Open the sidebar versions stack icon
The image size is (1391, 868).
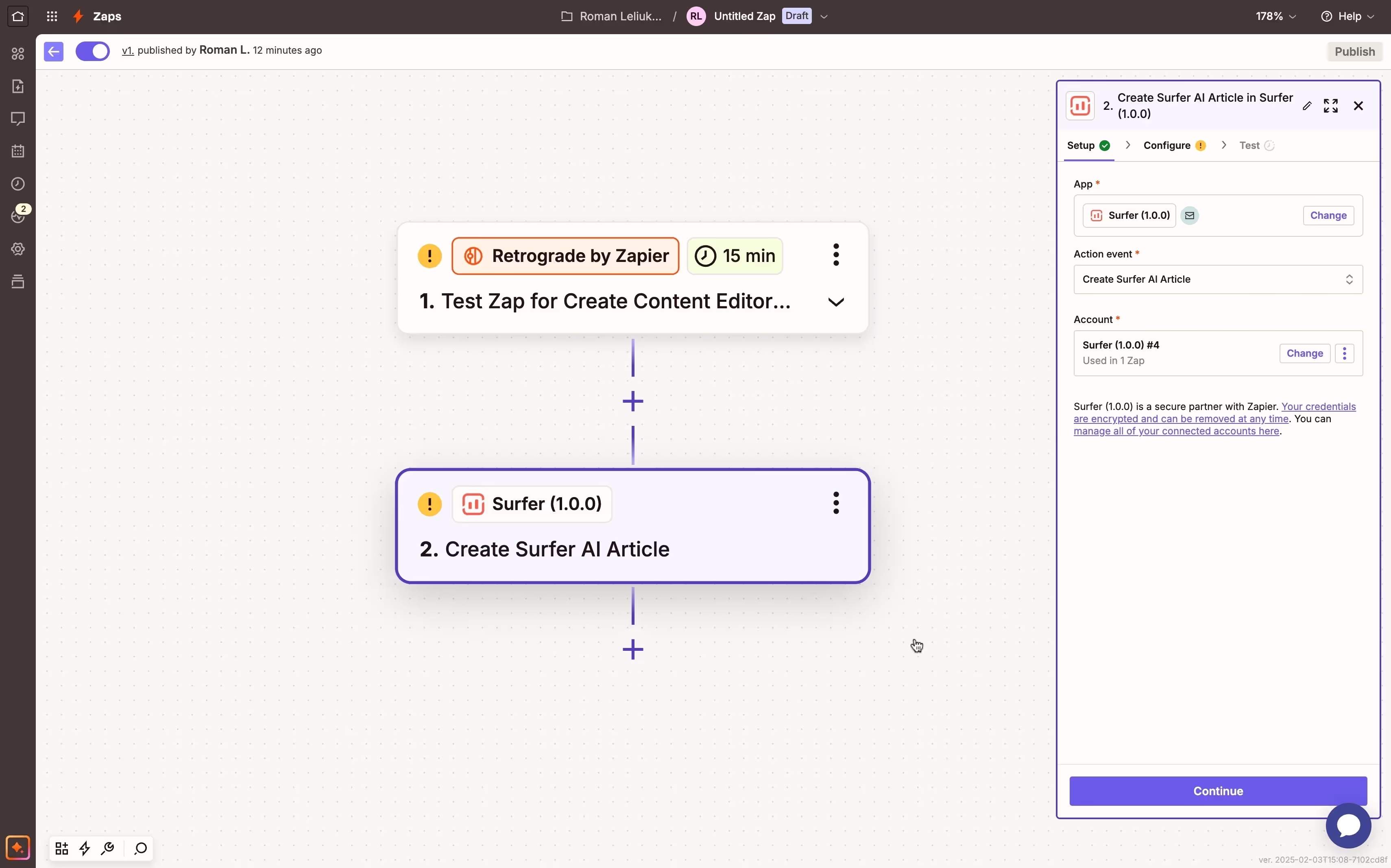[x=18, y=282]
